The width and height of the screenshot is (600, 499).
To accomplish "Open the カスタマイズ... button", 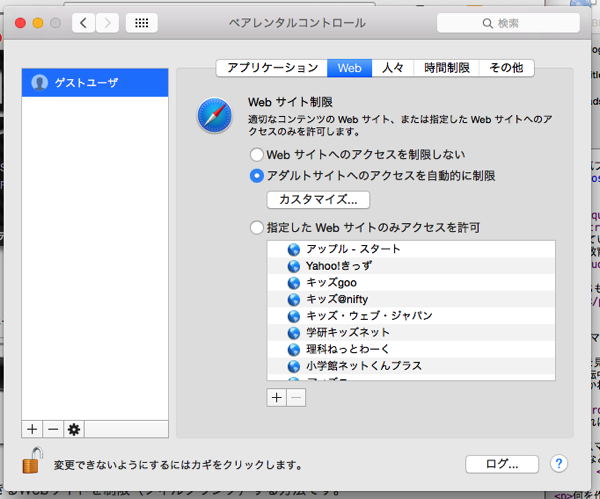I will click(318, 200).
